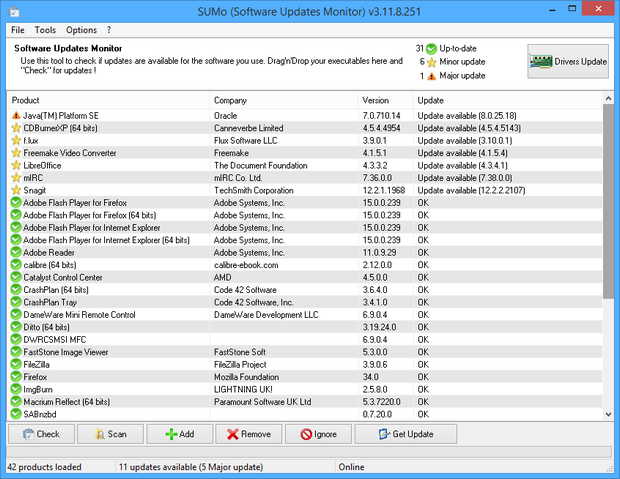The image size is (620, 479).
Task: Click the Online status indicator text
Action: coord(352,467)
